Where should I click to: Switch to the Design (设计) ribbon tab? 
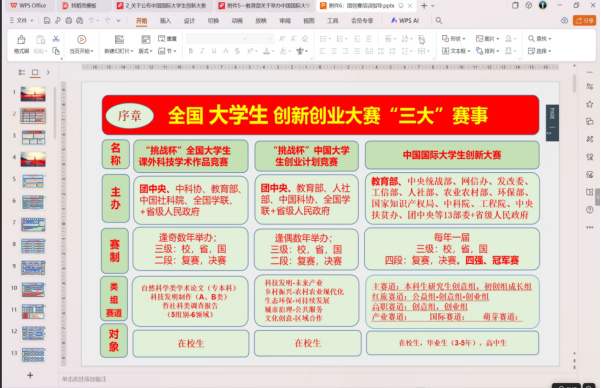(x=189, y=21)
